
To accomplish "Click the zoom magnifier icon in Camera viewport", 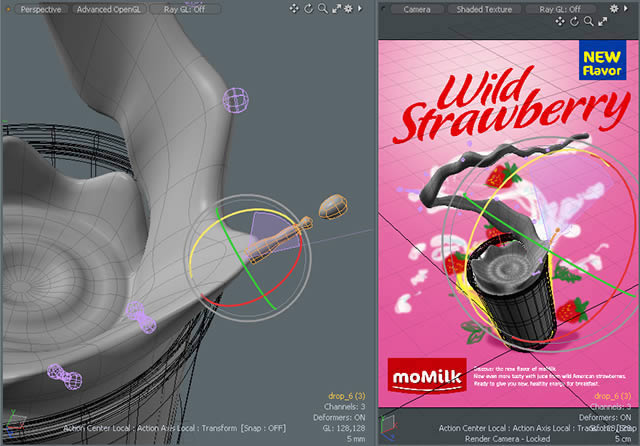I will click(x=589, y=22).
